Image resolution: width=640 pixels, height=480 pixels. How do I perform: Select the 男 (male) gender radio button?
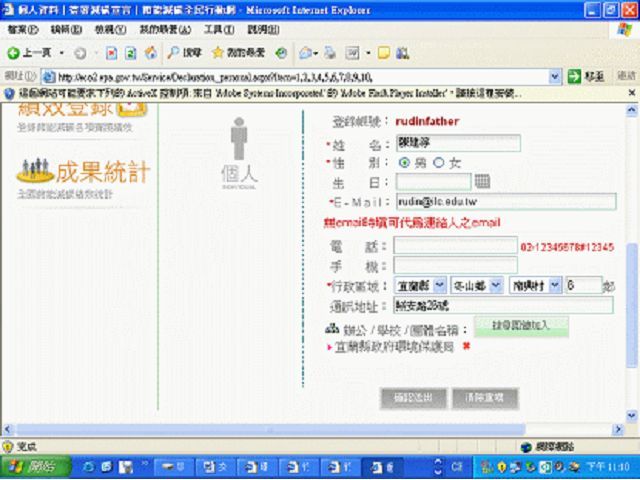tap(404, 162)
